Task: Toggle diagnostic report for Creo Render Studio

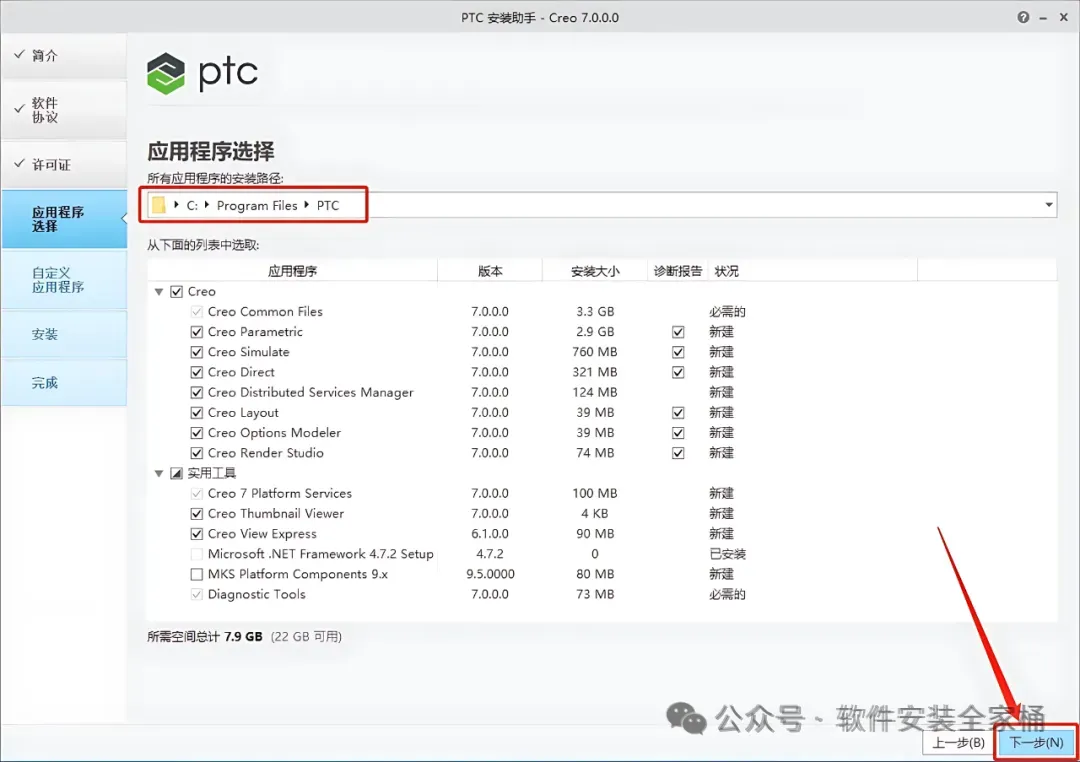Action: click(x=678, y=453)
